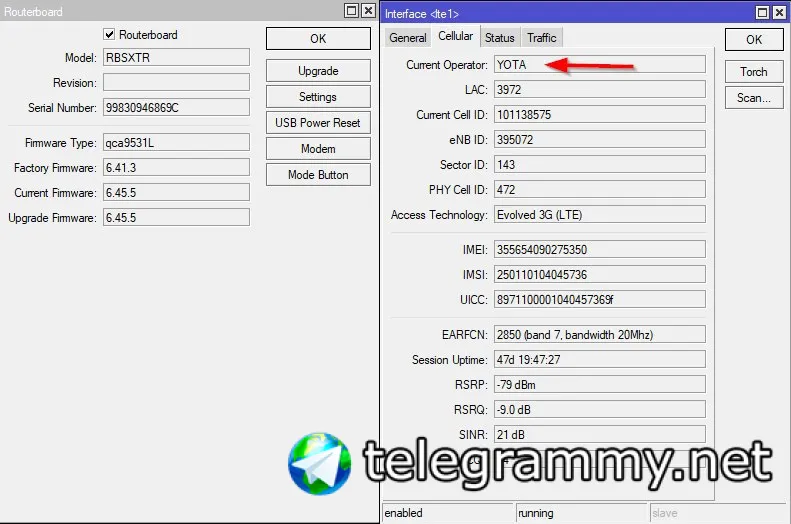Click the RSRP field -79 dBm
791x524 pixels.
pos(600,384)
